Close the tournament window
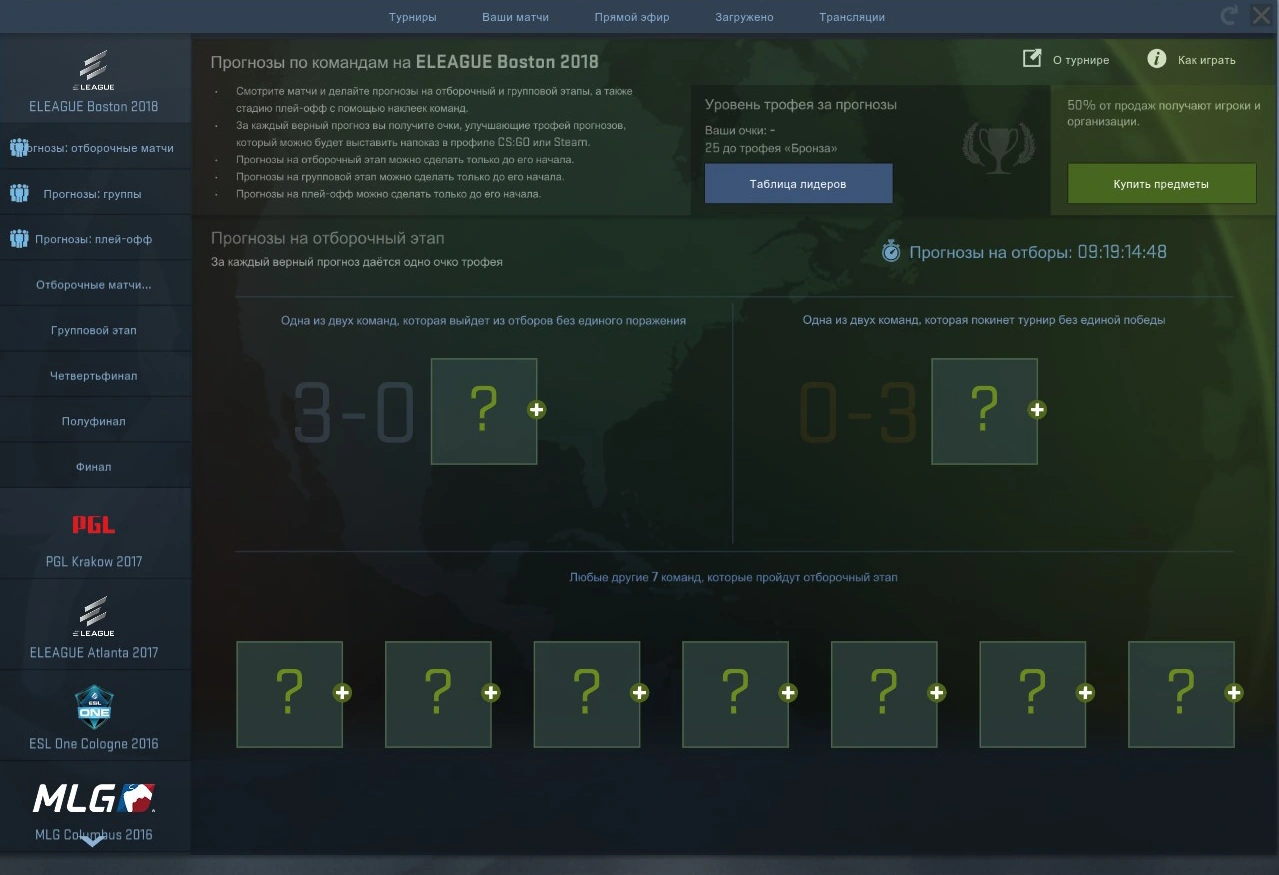 (1261, 16)
